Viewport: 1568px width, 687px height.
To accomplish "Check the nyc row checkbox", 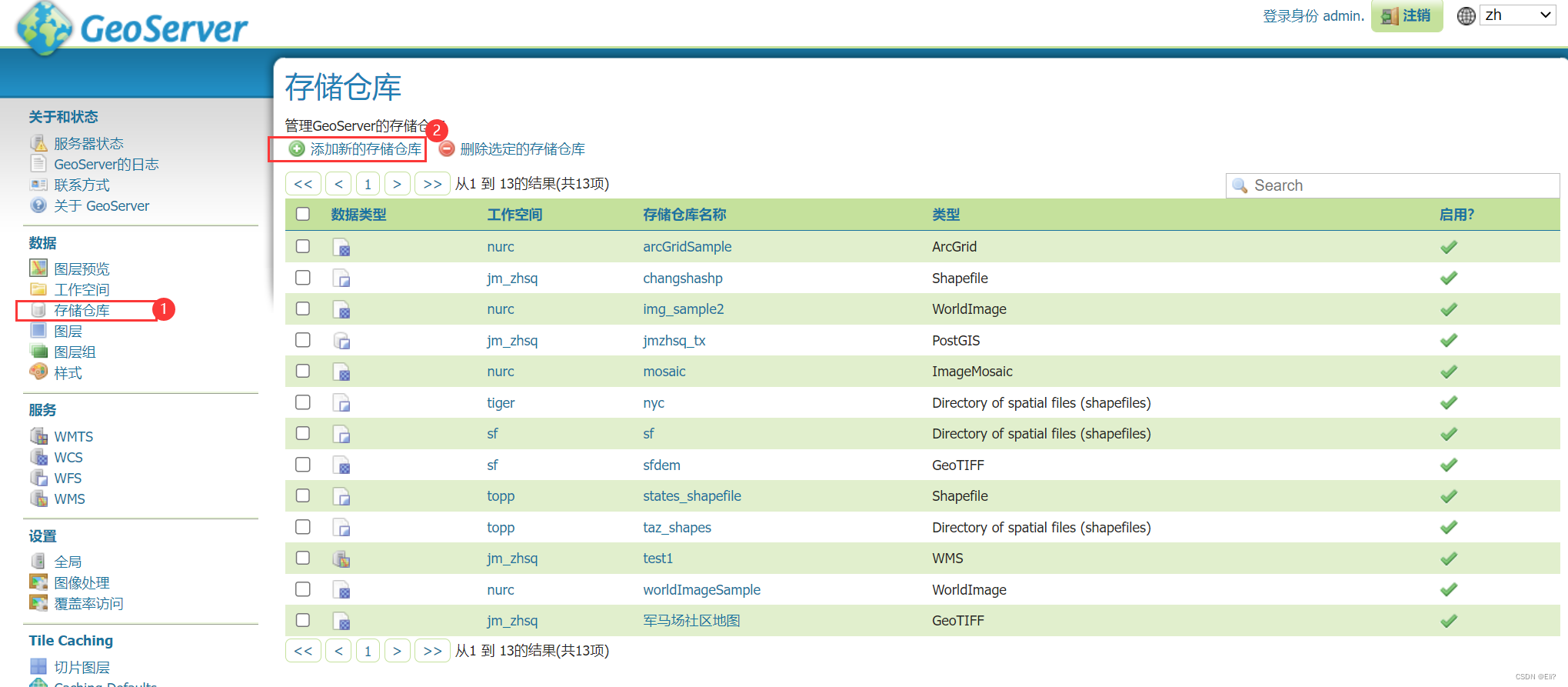I will point(303,402).
